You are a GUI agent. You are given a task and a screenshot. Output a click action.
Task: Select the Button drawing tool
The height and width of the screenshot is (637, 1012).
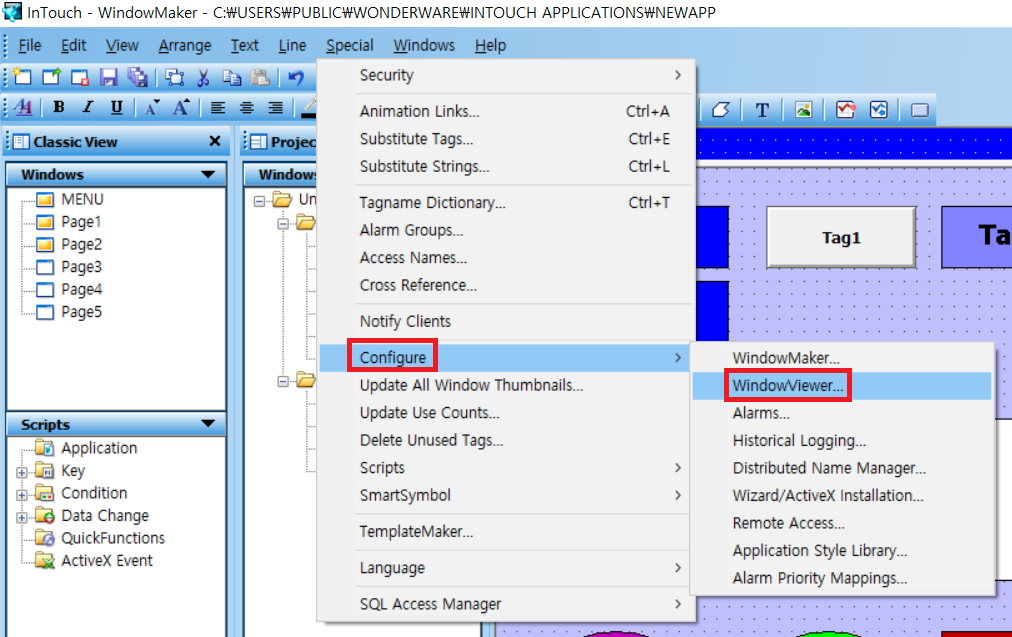pyautogui.click(x=920, y=110)
